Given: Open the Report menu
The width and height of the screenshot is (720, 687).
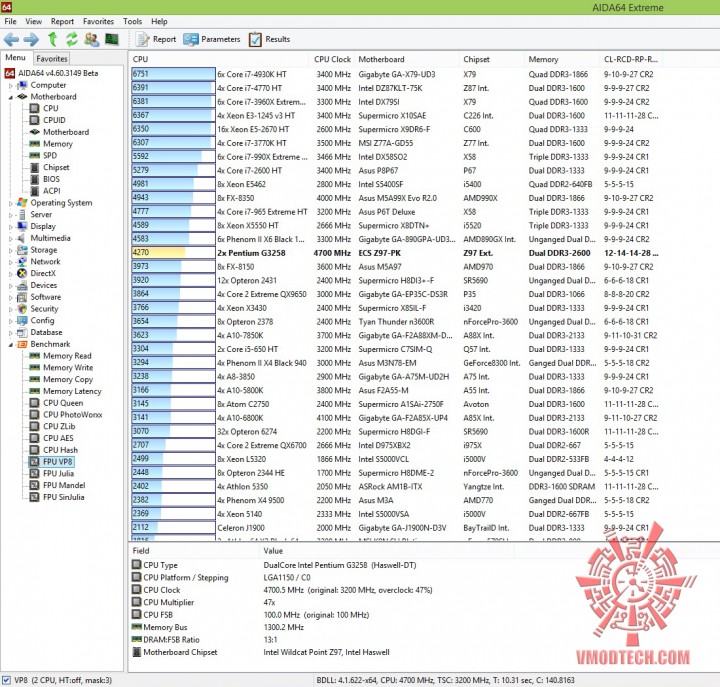Looking at the screenshot, I should coord(62,22).
